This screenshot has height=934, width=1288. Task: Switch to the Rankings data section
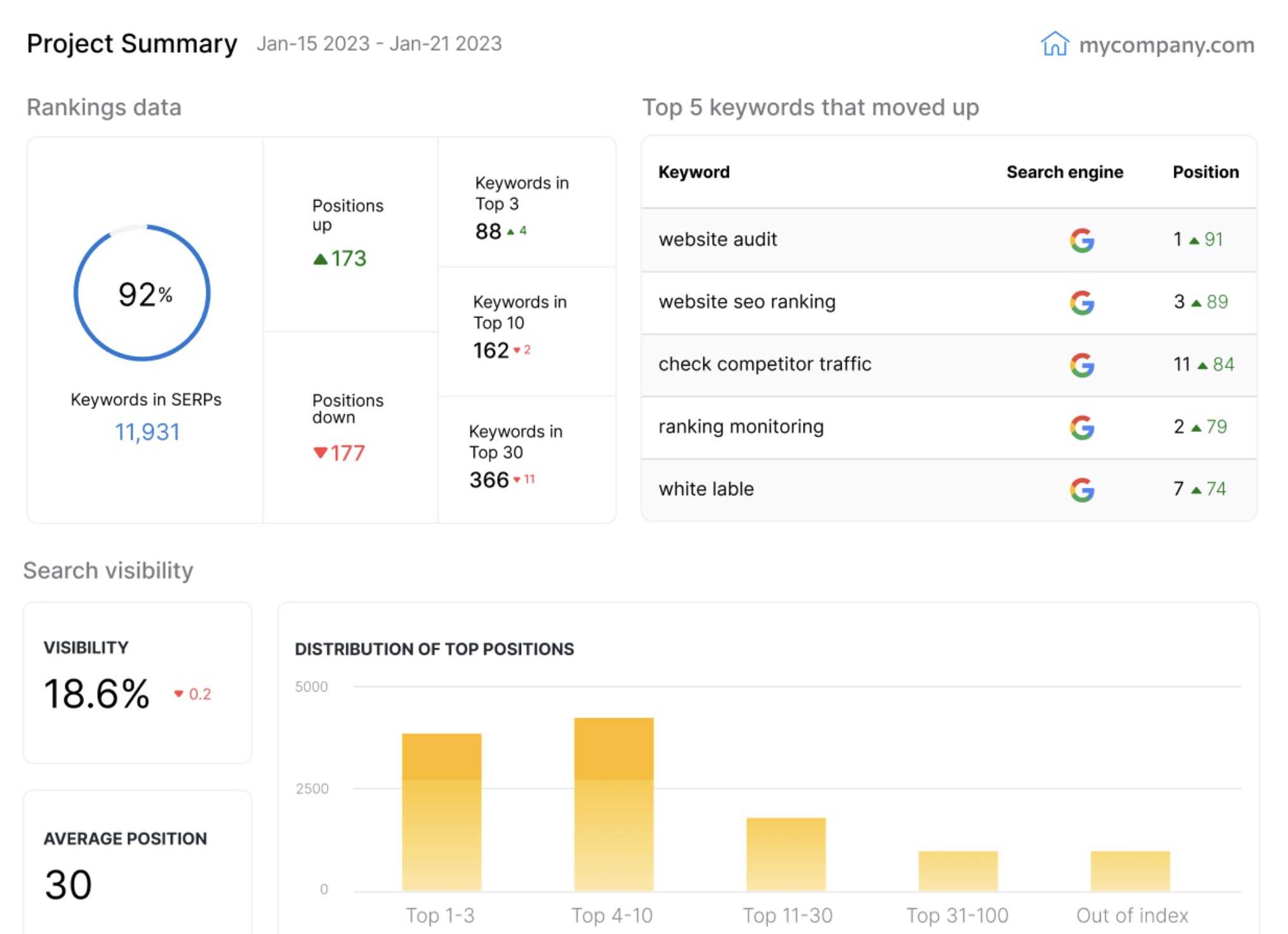pos(103,107)
